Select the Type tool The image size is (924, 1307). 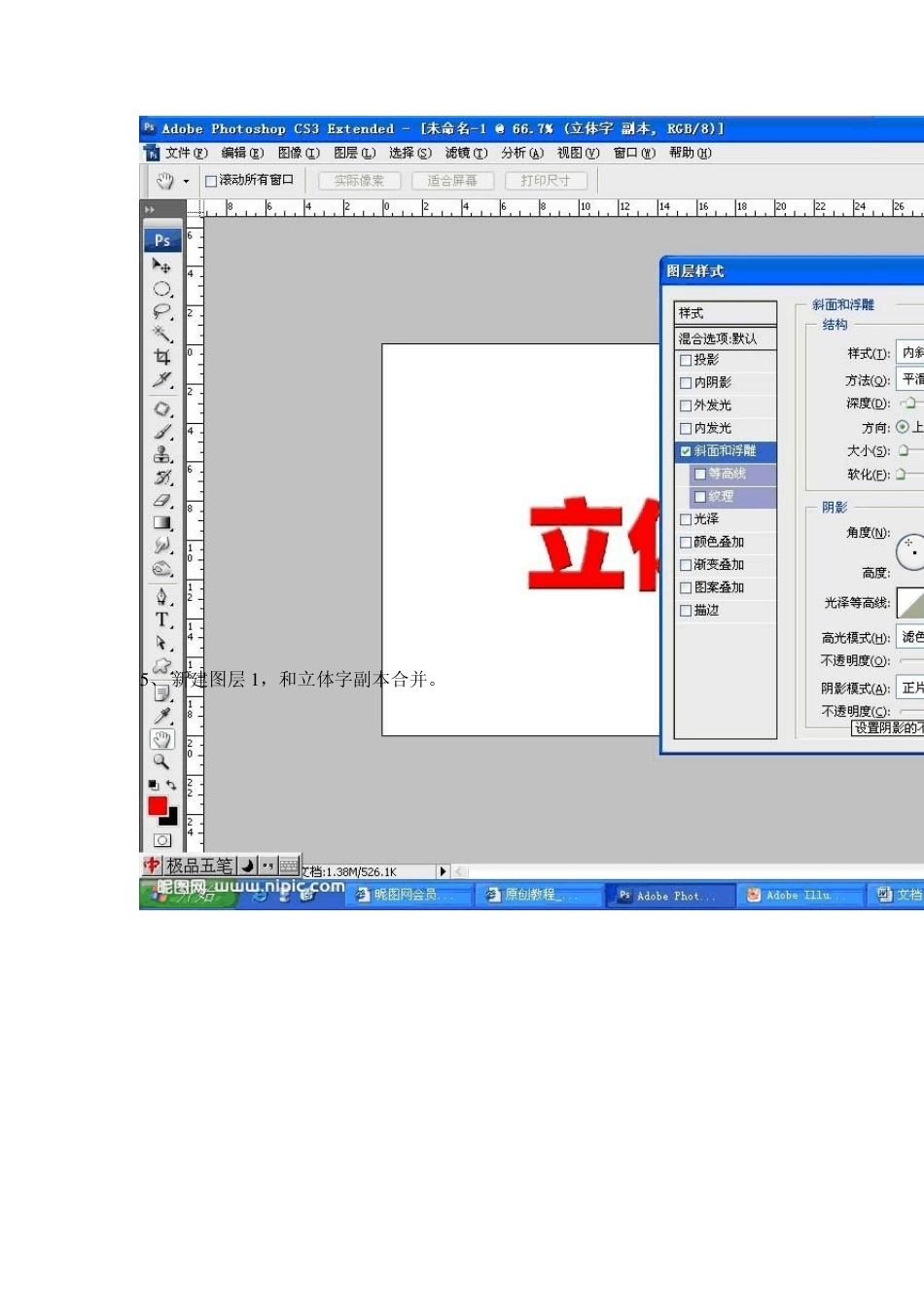[161, 619]
